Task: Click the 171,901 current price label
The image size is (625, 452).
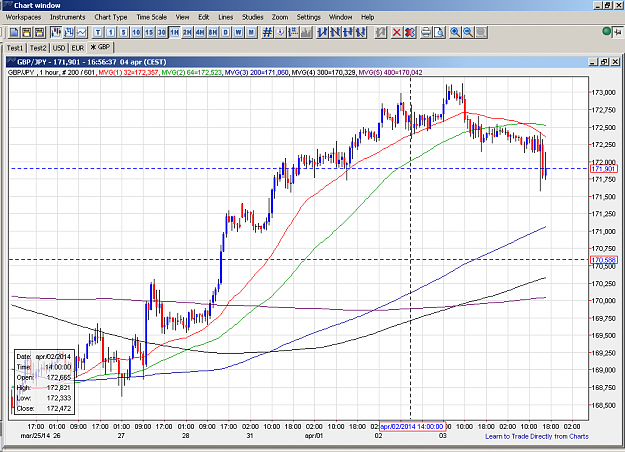Action: click(603, 169)
